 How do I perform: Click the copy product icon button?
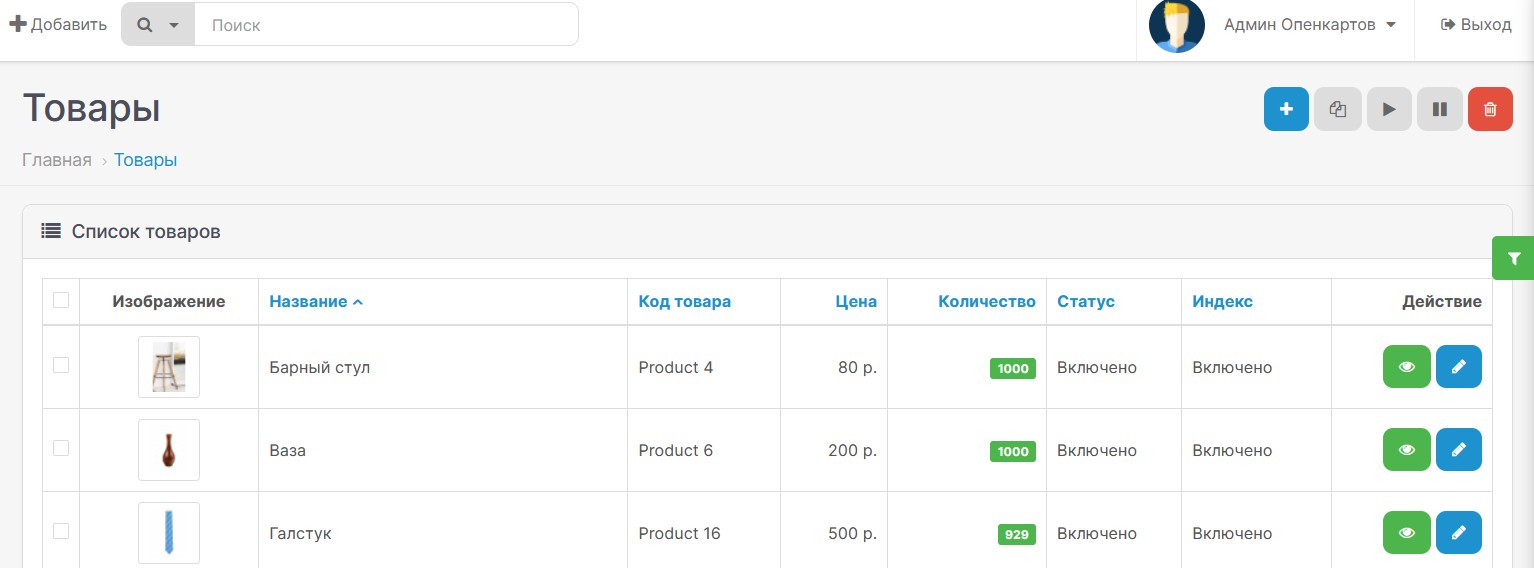tap(1337, 110)
